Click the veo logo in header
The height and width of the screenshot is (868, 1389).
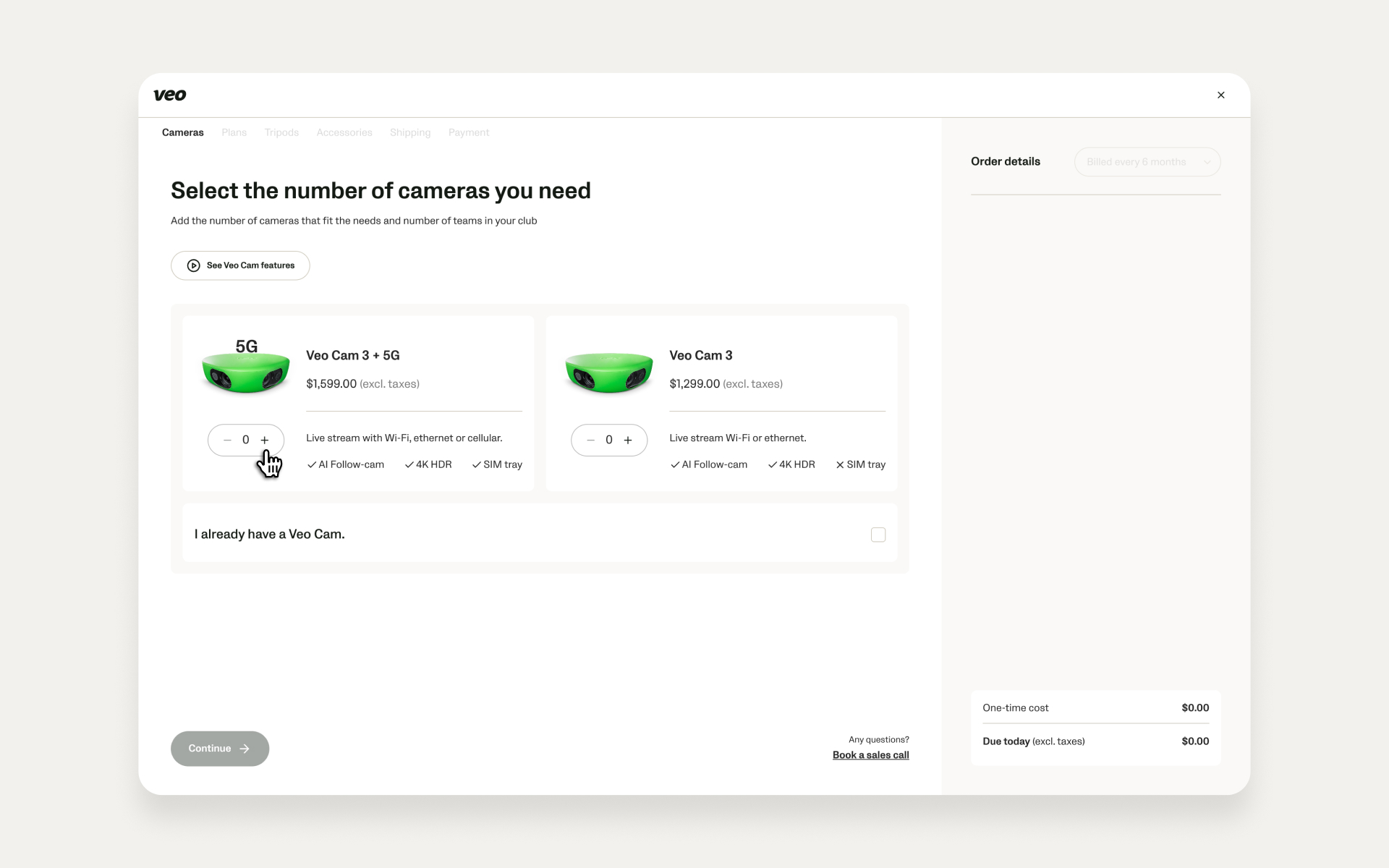[170, 95]
